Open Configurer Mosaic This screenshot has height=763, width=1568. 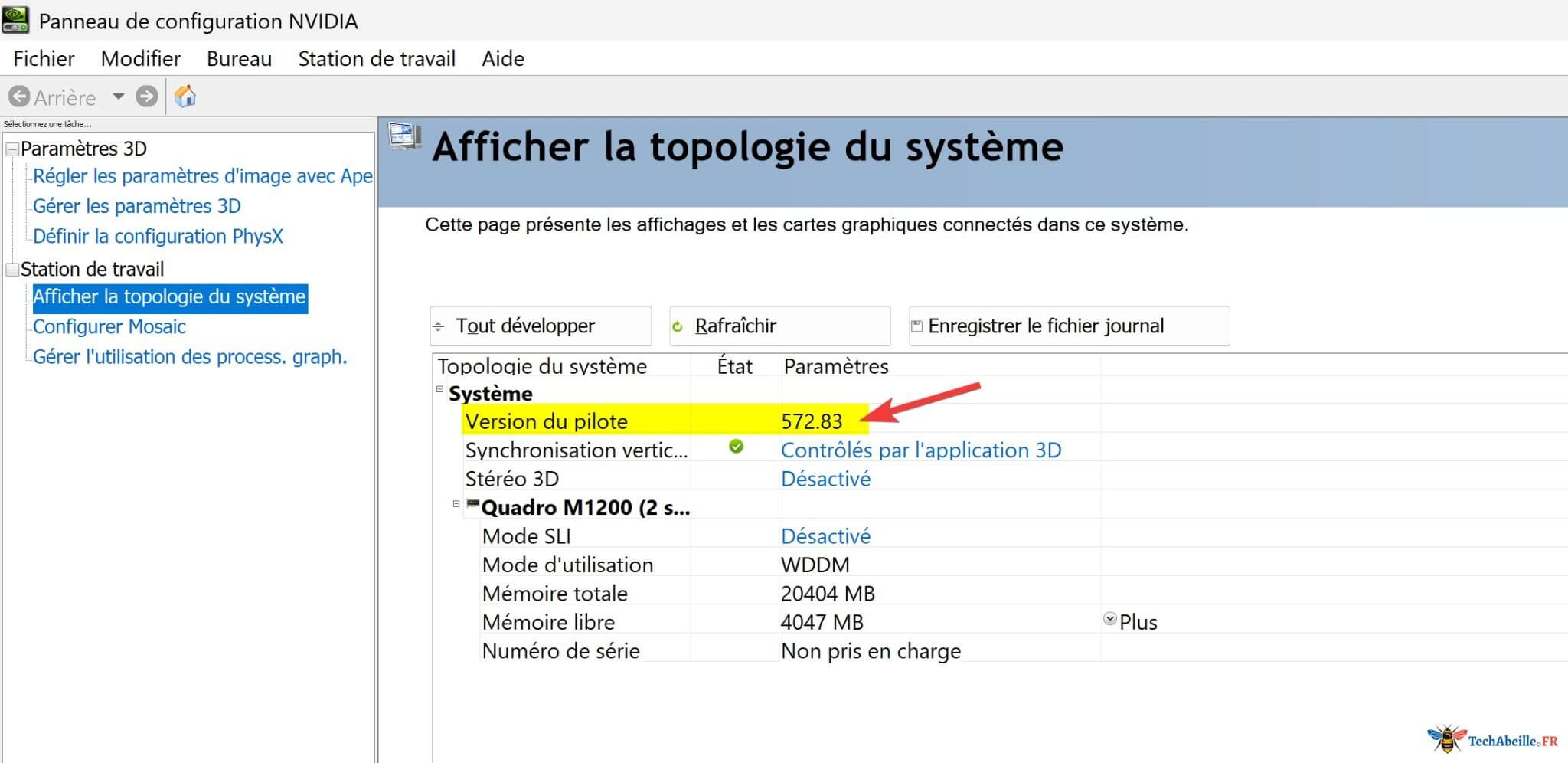point(109,326)
